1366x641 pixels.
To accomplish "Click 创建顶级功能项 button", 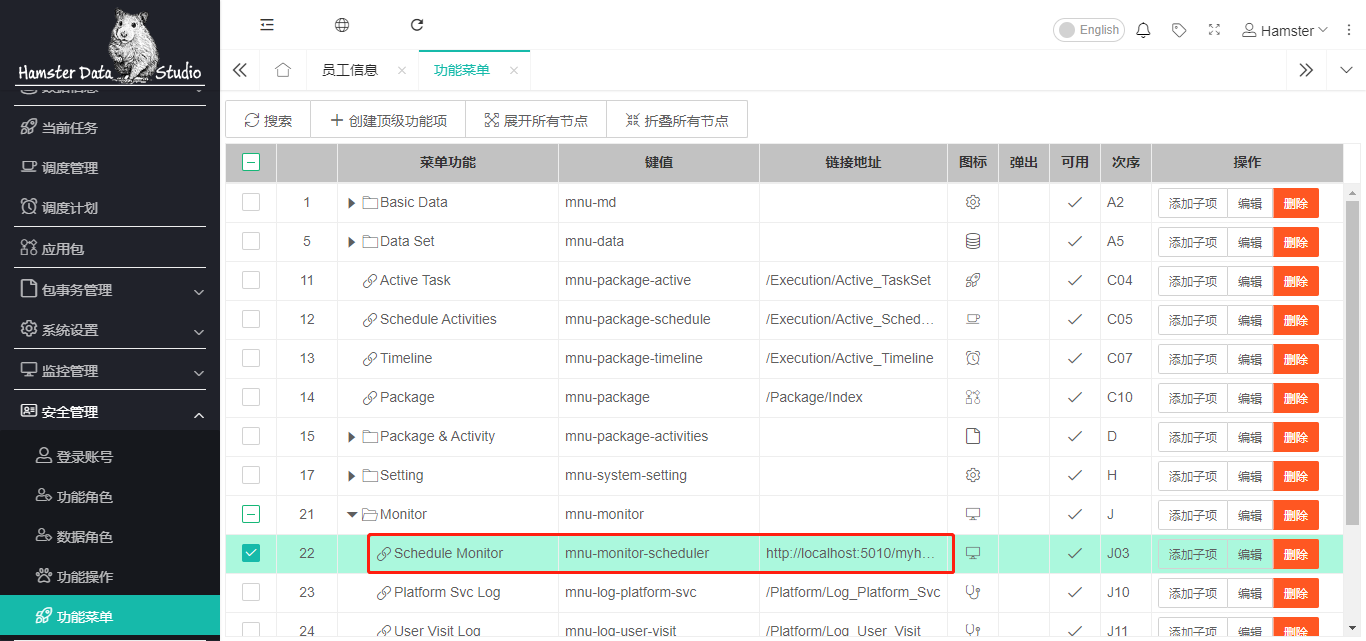I will [388, 121].
